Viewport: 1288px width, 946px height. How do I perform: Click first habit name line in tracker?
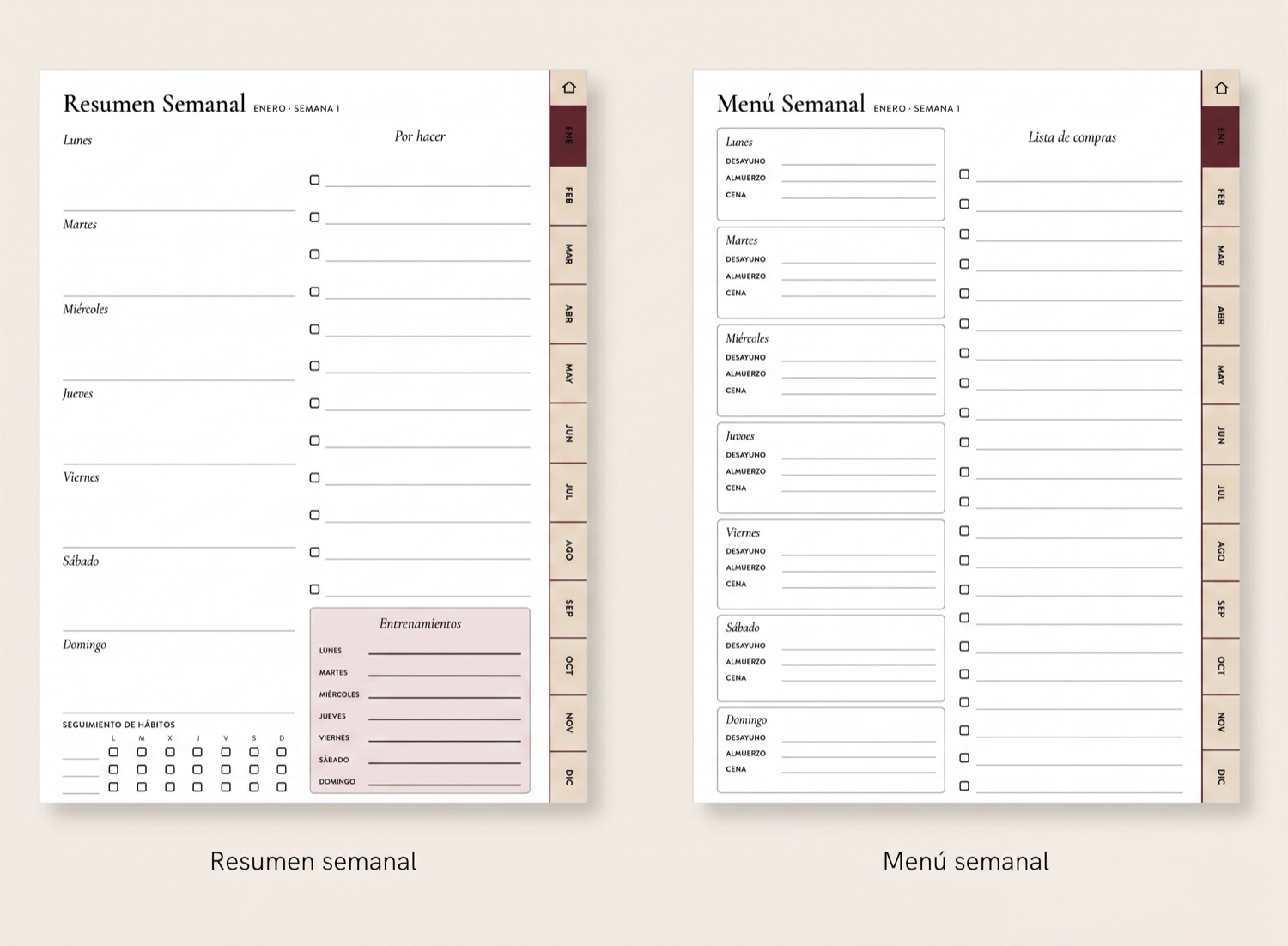click(x=81, y=758)
